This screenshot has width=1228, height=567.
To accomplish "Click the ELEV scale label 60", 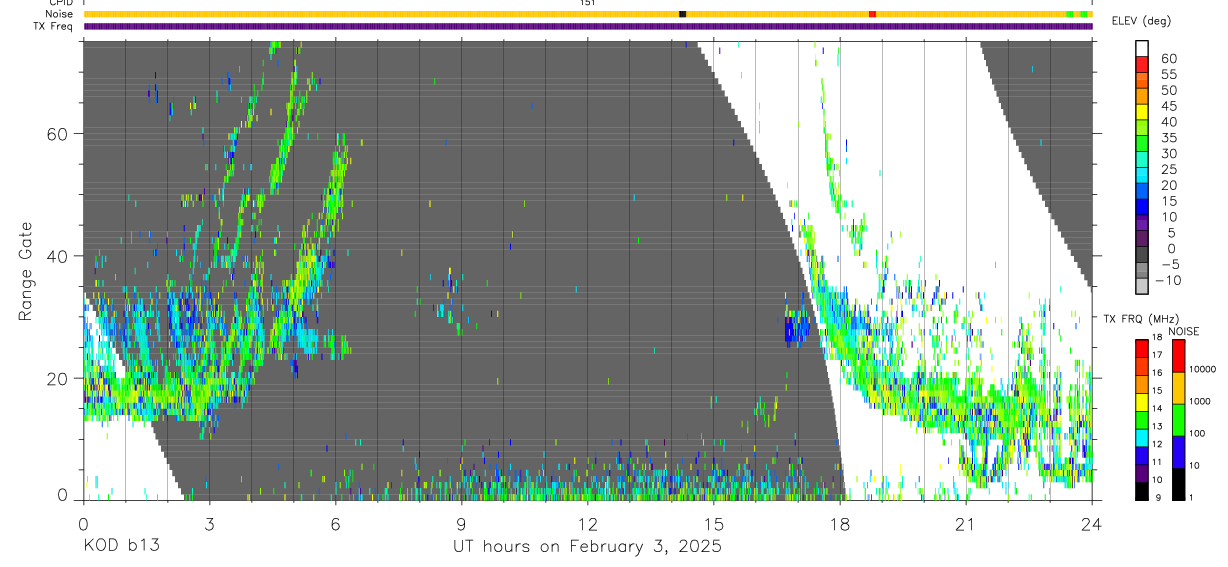I will (1168, 59).
